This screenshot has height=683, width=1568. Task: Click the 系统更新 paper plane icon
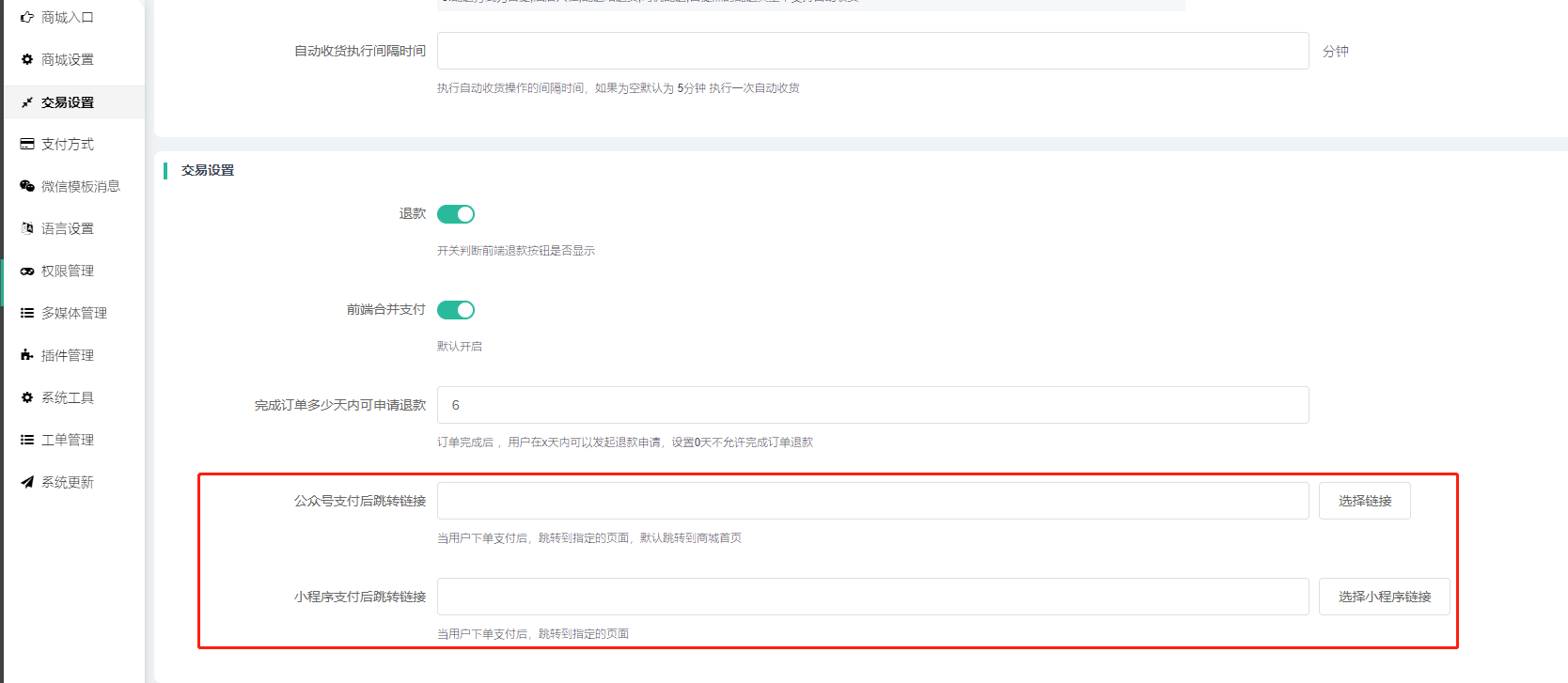(x=27, y=482)
